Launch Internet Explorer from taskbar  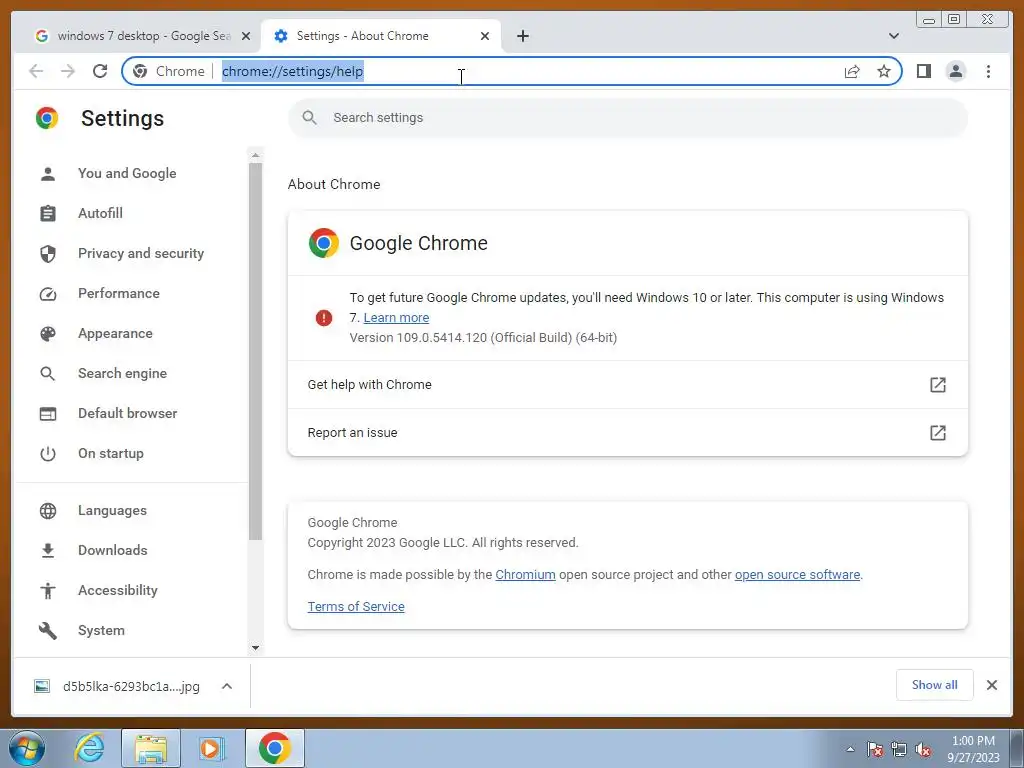click(89, 748)
